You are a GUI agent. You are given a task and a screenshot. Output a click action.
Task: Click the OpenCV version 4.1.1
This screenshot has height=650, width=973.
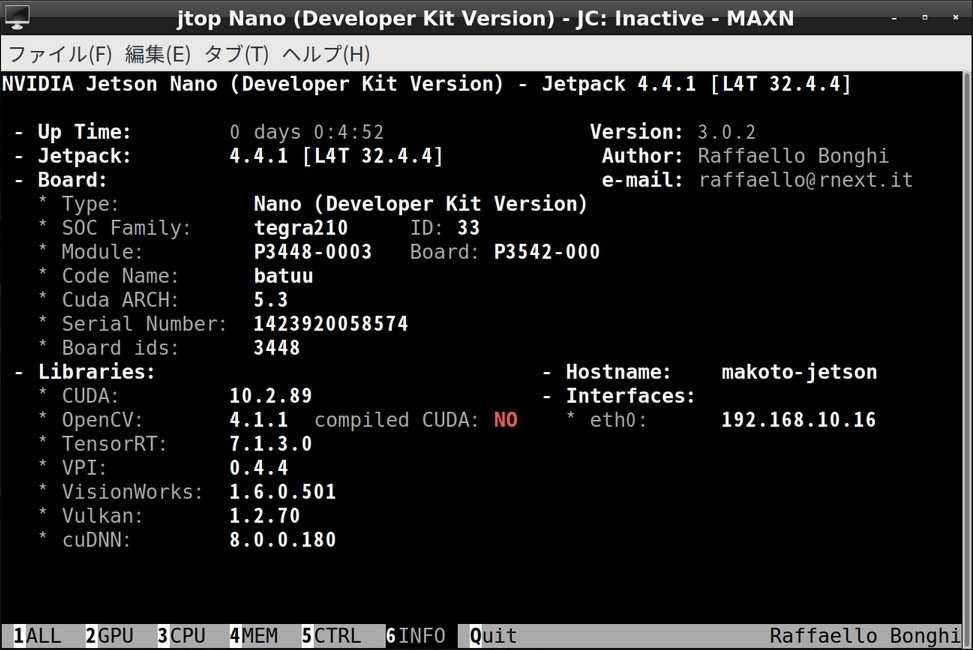[259, 420]
